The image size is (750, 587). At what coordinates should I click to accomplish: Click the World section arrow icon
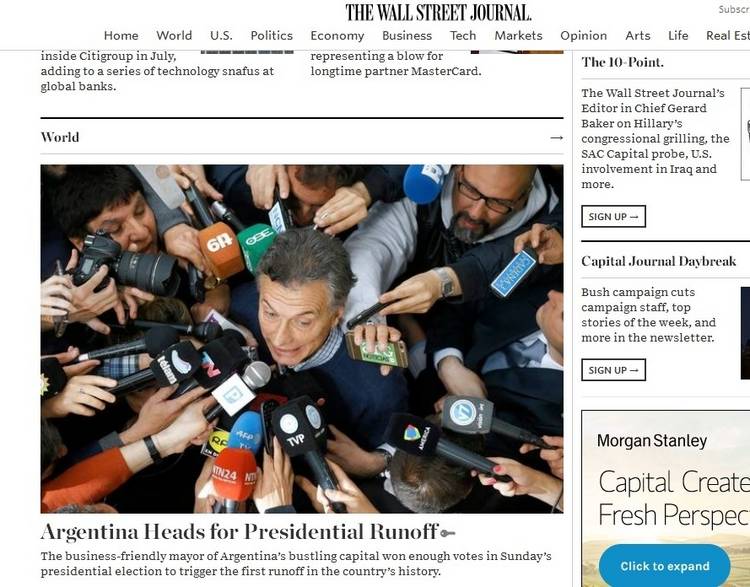pyautogui.click(x=556, y=138)
